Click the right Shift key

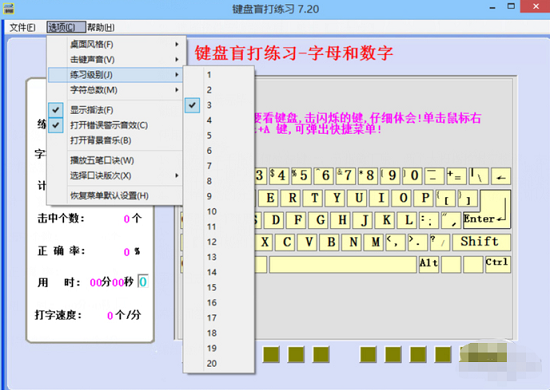click(481, 242)
